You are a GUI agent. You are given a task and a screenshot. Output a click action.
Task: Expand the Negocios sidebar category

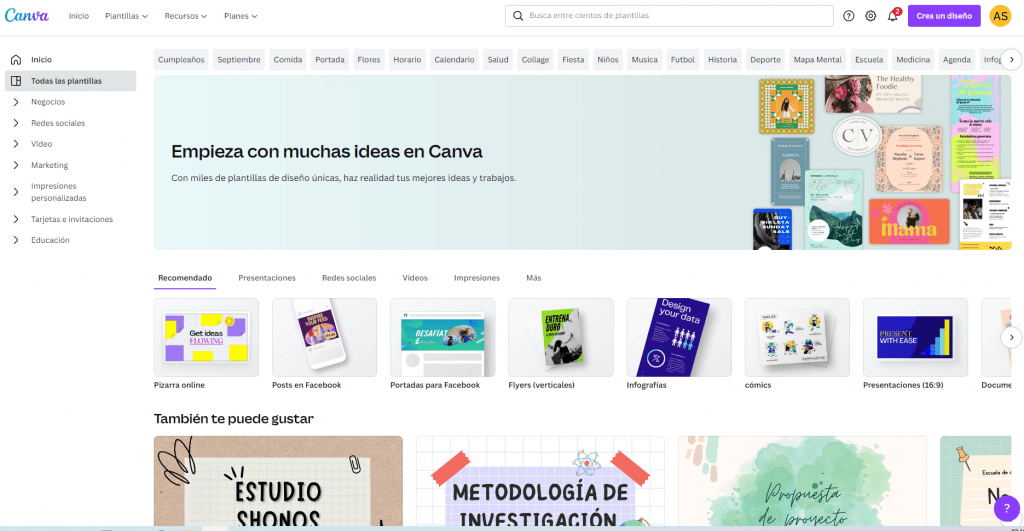[16, 102]
